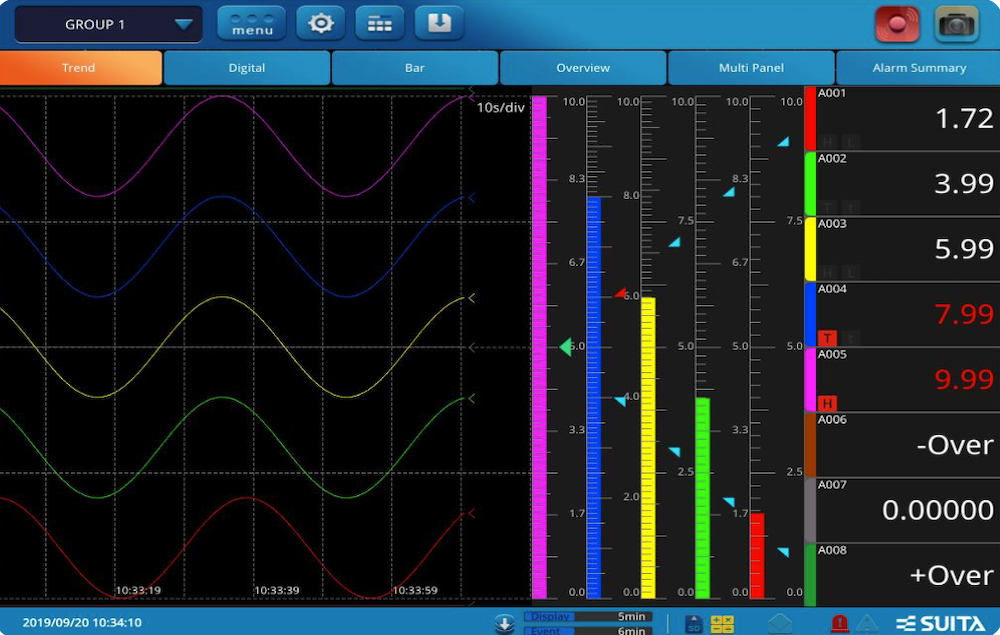Click the A003 yellow color swatch
The image size is (1000, 635).
point(811,249)
